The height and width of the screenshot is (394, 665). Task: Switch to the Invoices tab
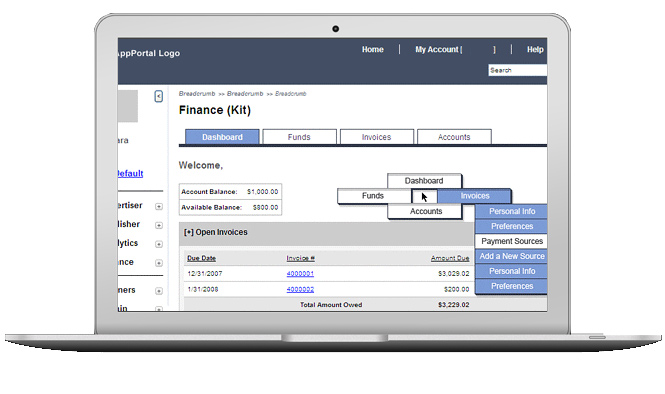tap(376, 137)
